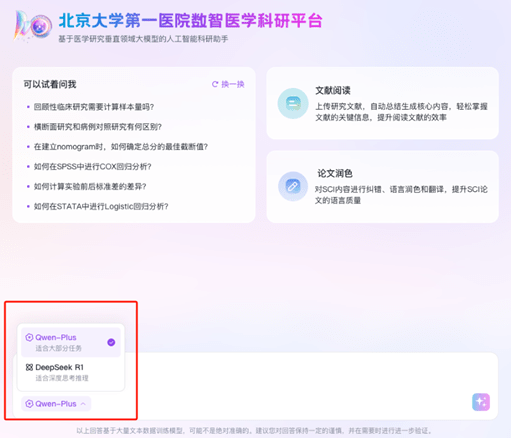Open the 论文润色 card
The image size is (511, 438).
click(383, 187)
